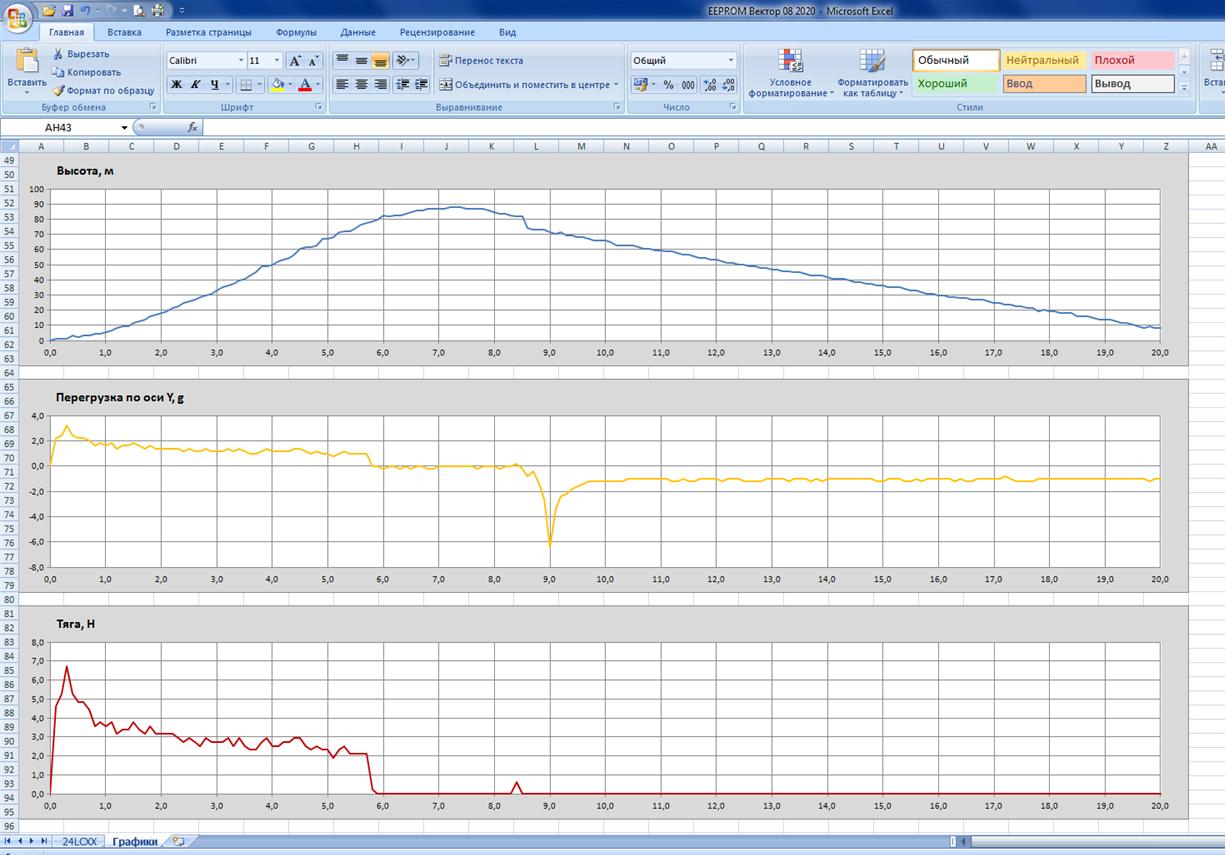The width and height of the screenshot is (1226, 855).
Task: Open the Calibri font name dropdown
Action: [x=240, y=61]
